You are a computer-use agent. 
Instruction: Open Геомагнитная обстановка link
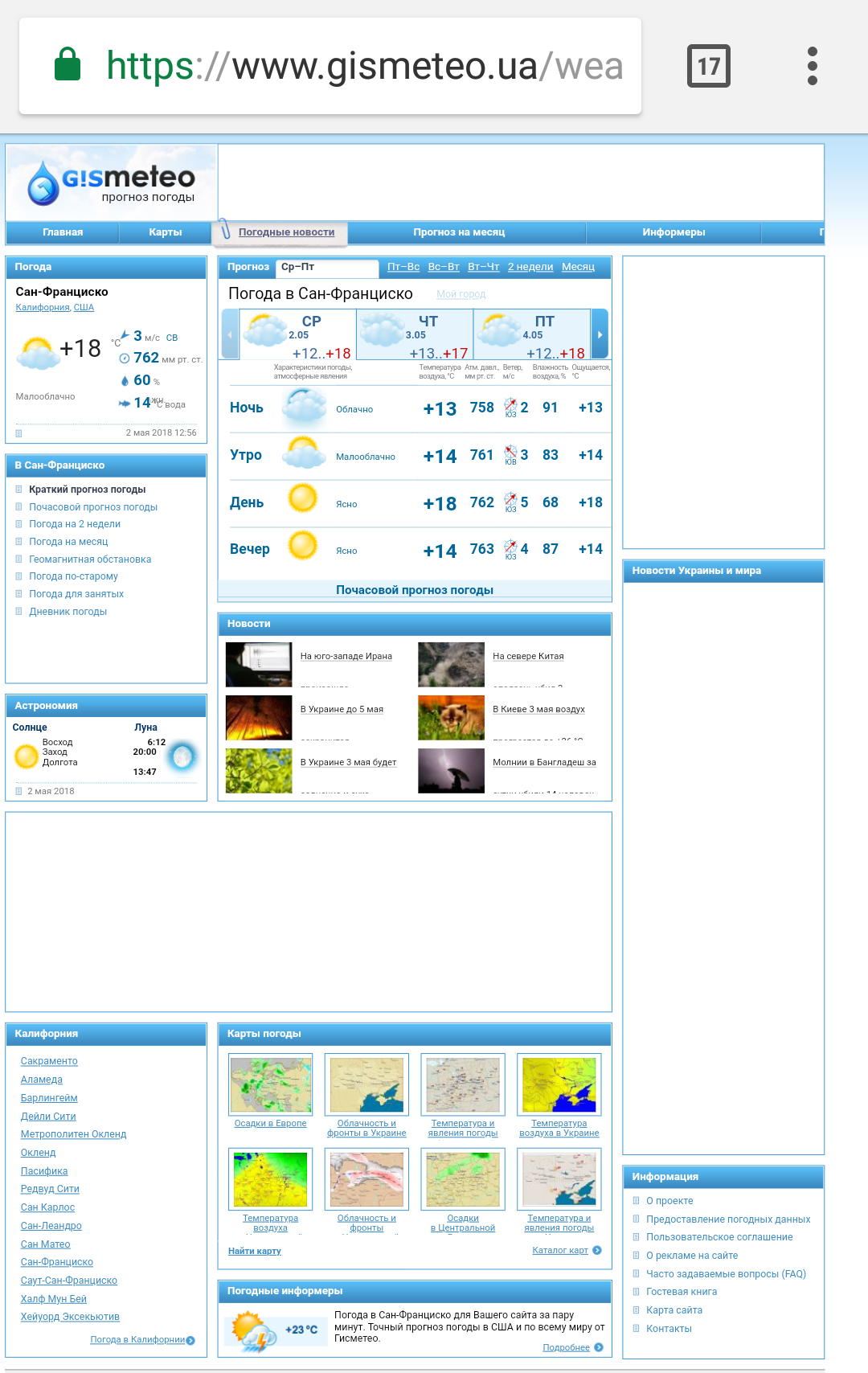click(90, 559)
